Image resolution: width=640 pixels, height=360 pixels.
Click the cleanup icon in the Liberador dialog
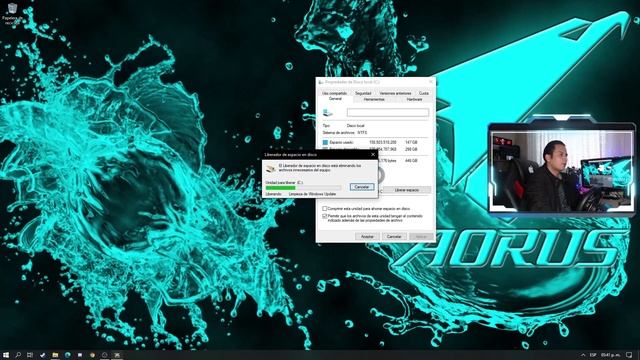270,168
